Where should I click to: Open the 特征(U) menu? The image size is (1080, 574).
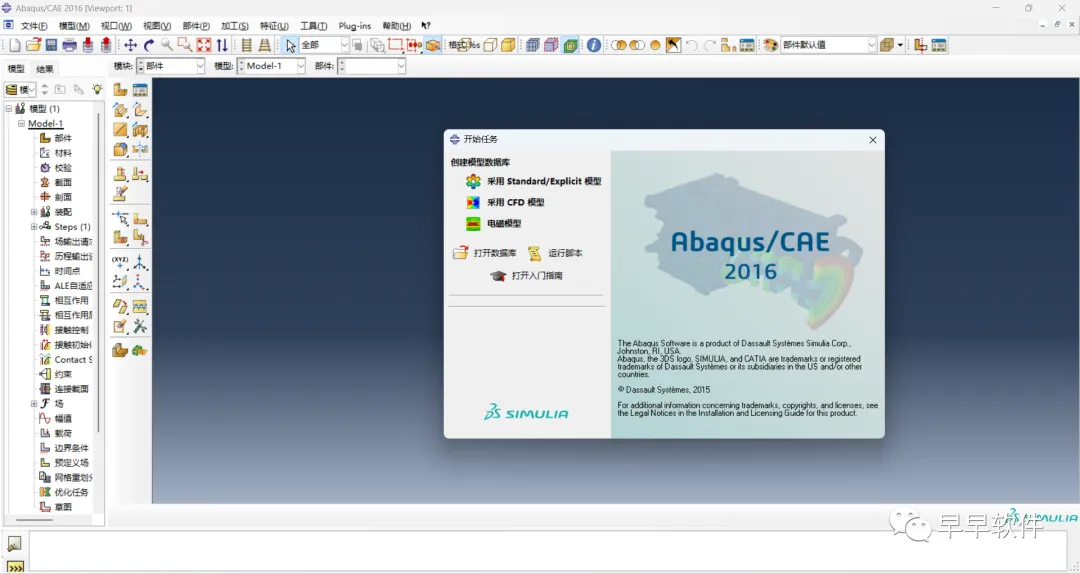click(x=274, y=26)
